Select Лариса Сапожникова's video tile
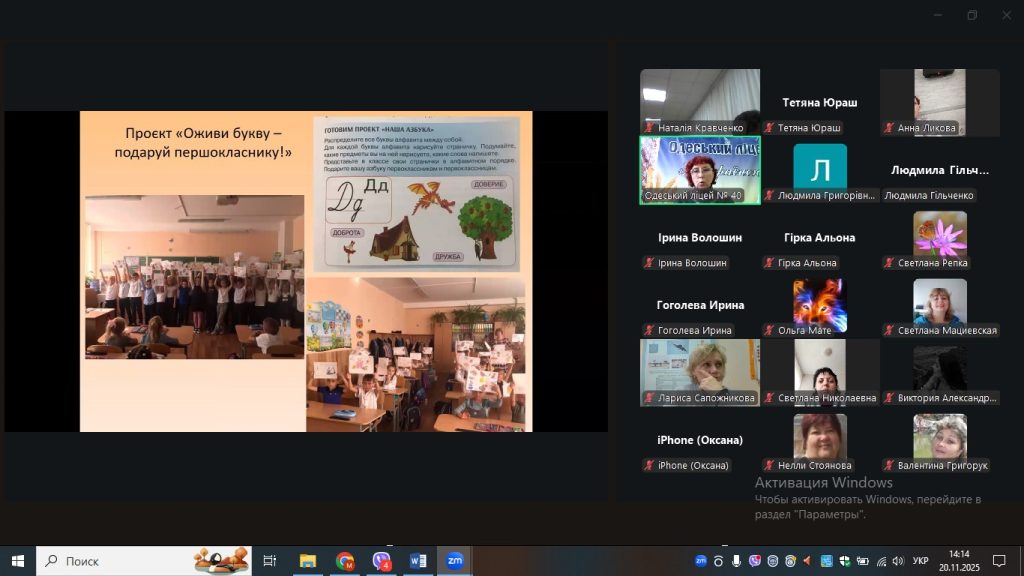 point(699,370)
